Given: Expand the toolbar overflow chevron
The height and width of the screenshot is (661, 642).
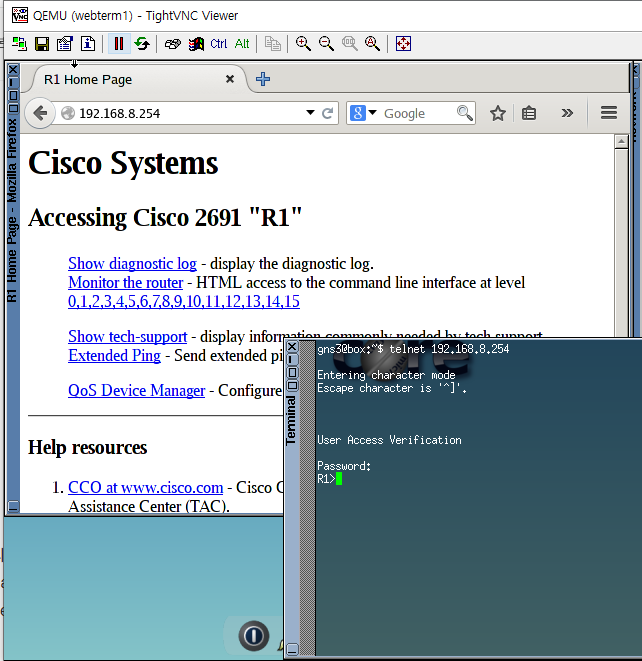Looking at the screenshot, I should pyautogui.click(x=567, y=113).
